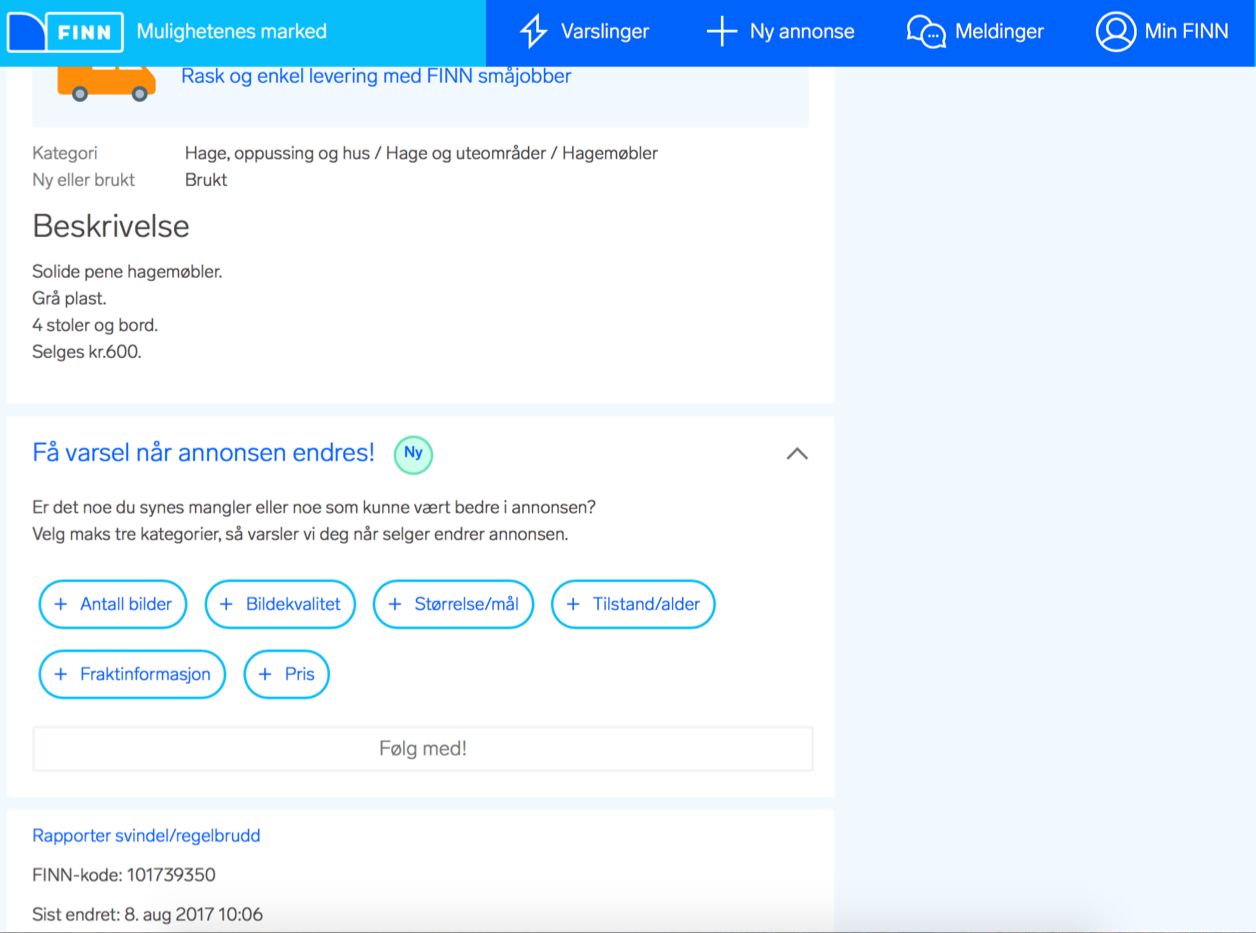Image resolution: width=1256 pixels, height=933 pixels.
Task: Enable the Pris category chip
Action: [x=287, y=674]
